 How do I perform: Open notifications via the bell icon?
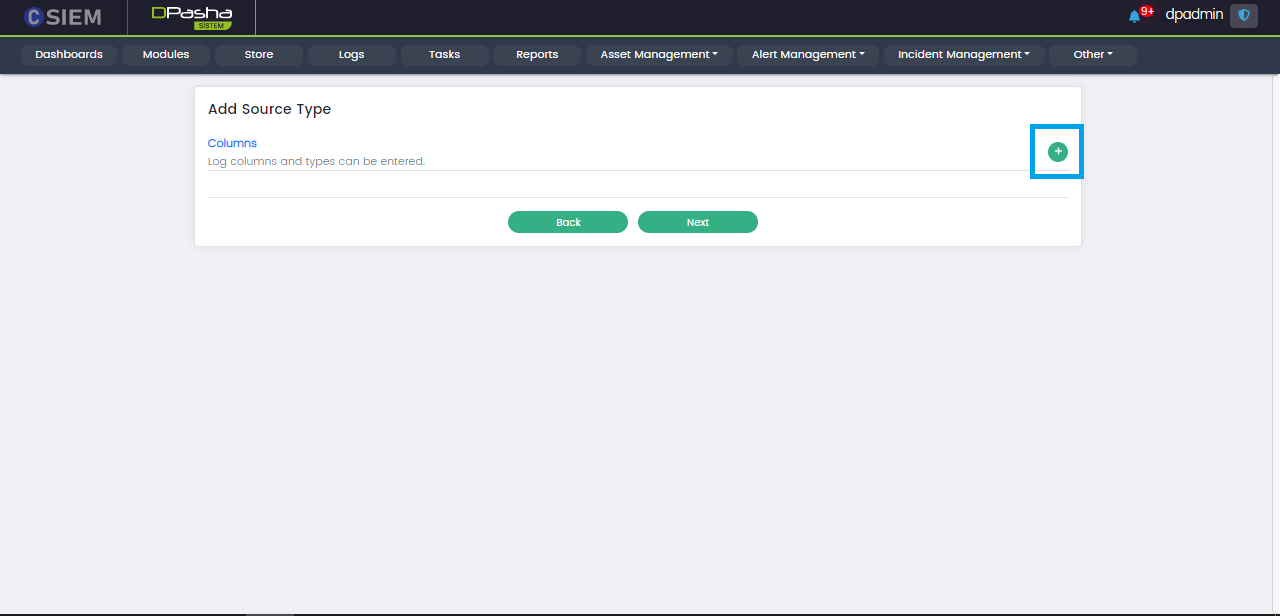pyautogui.click(x=1134, y=16)
